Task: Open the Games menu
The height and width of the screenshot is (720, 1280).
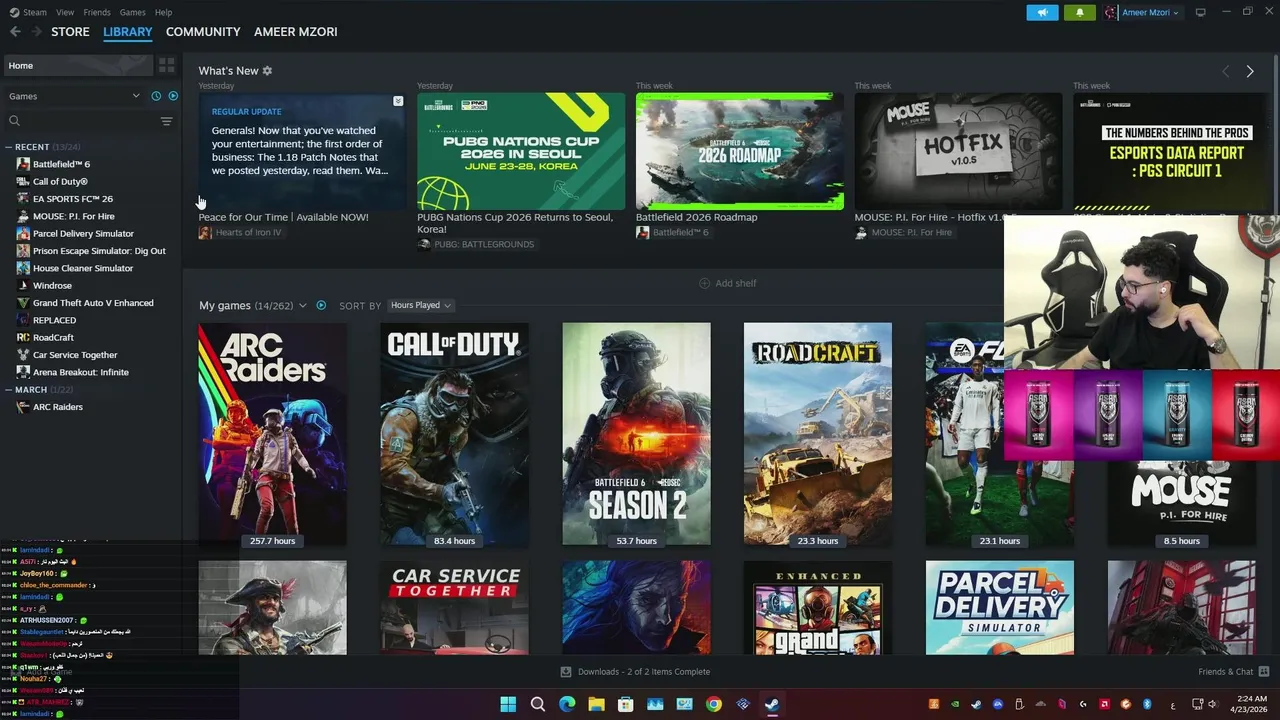Action: (132, 12)
